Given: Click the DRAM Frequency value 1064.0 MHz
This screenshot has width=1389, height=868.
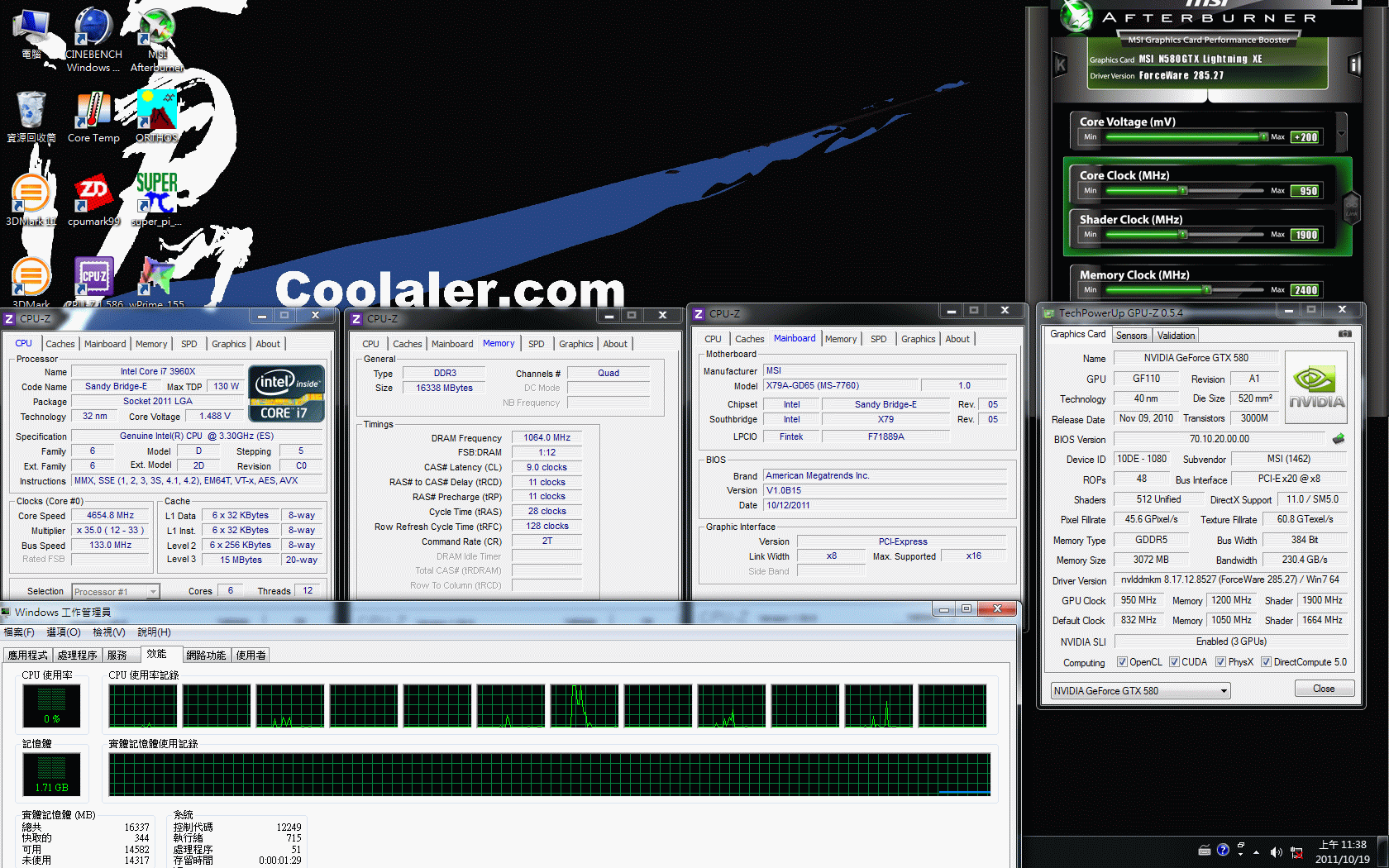Looking at the screenshot, I should click(547, 437).
